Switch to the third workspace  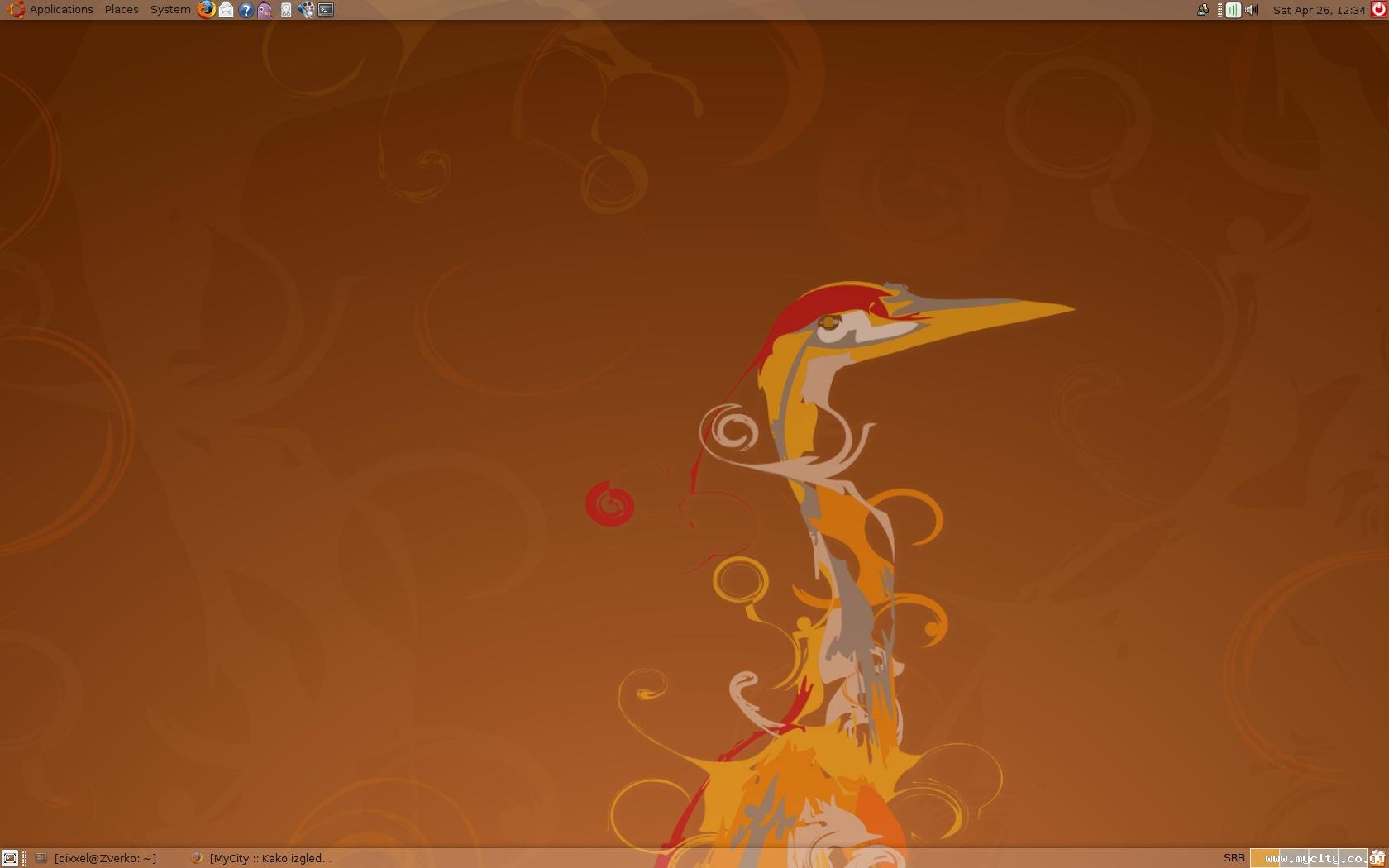click(x=1323, y=858)
